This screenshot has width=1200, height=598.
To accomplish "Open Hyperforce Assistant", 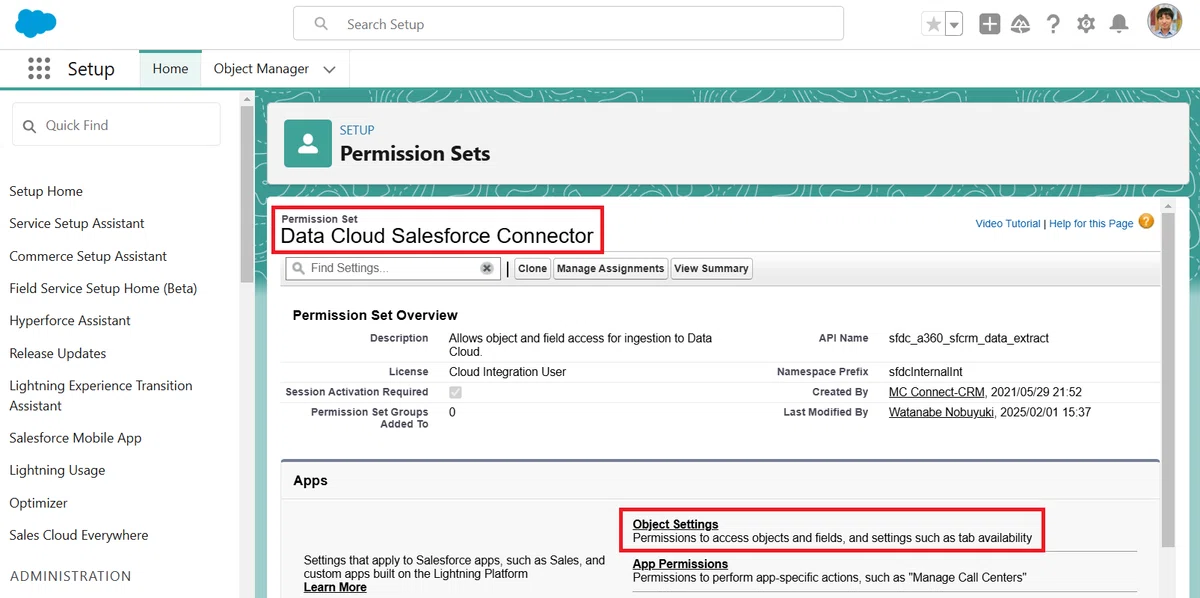I will point(70,320).
